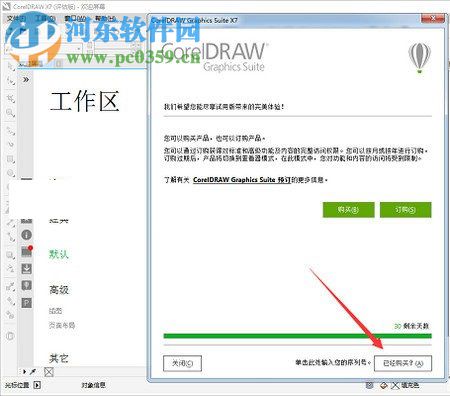Image resolution: width=450 pixels, height=396 pixels.
Task: Click the 对象信息 status bar text
Action: pyautogui.click(x=93, y=385)
